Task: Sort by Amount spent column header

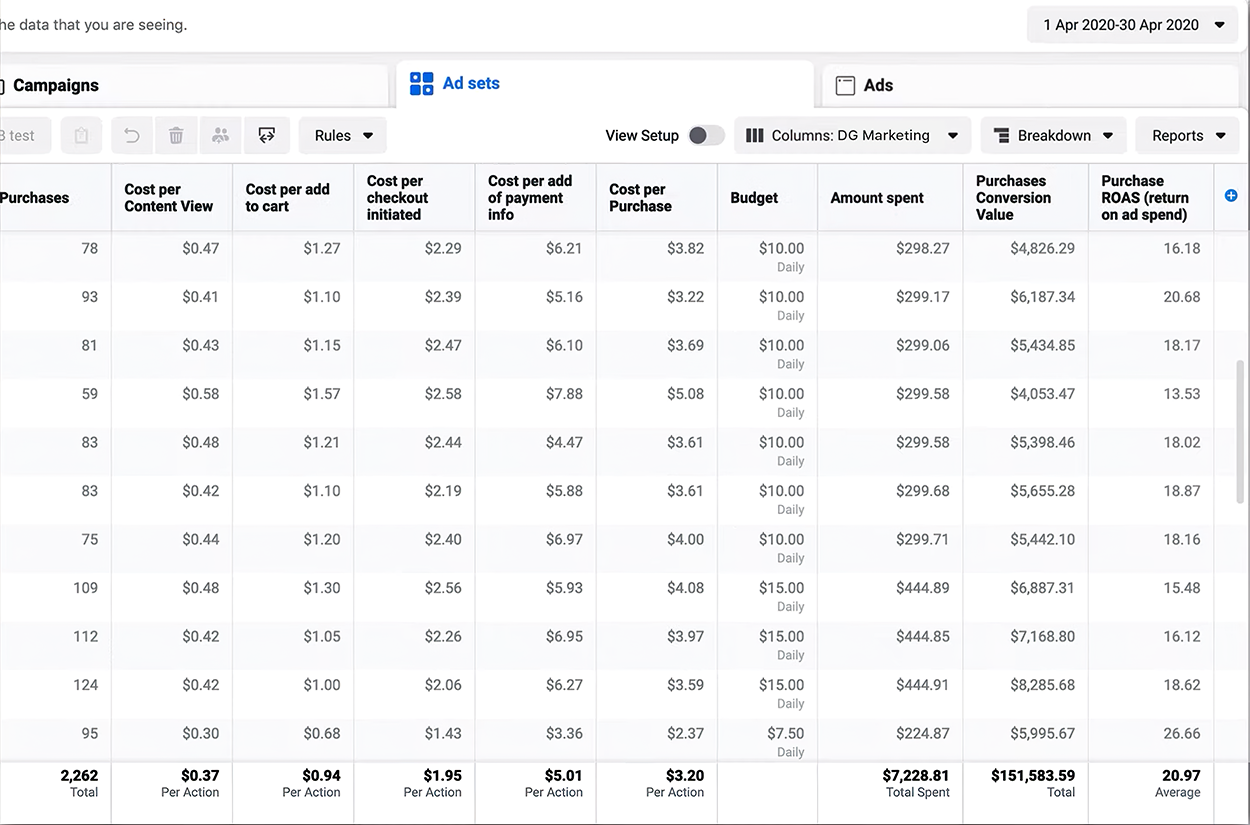Action: (876, 198)
